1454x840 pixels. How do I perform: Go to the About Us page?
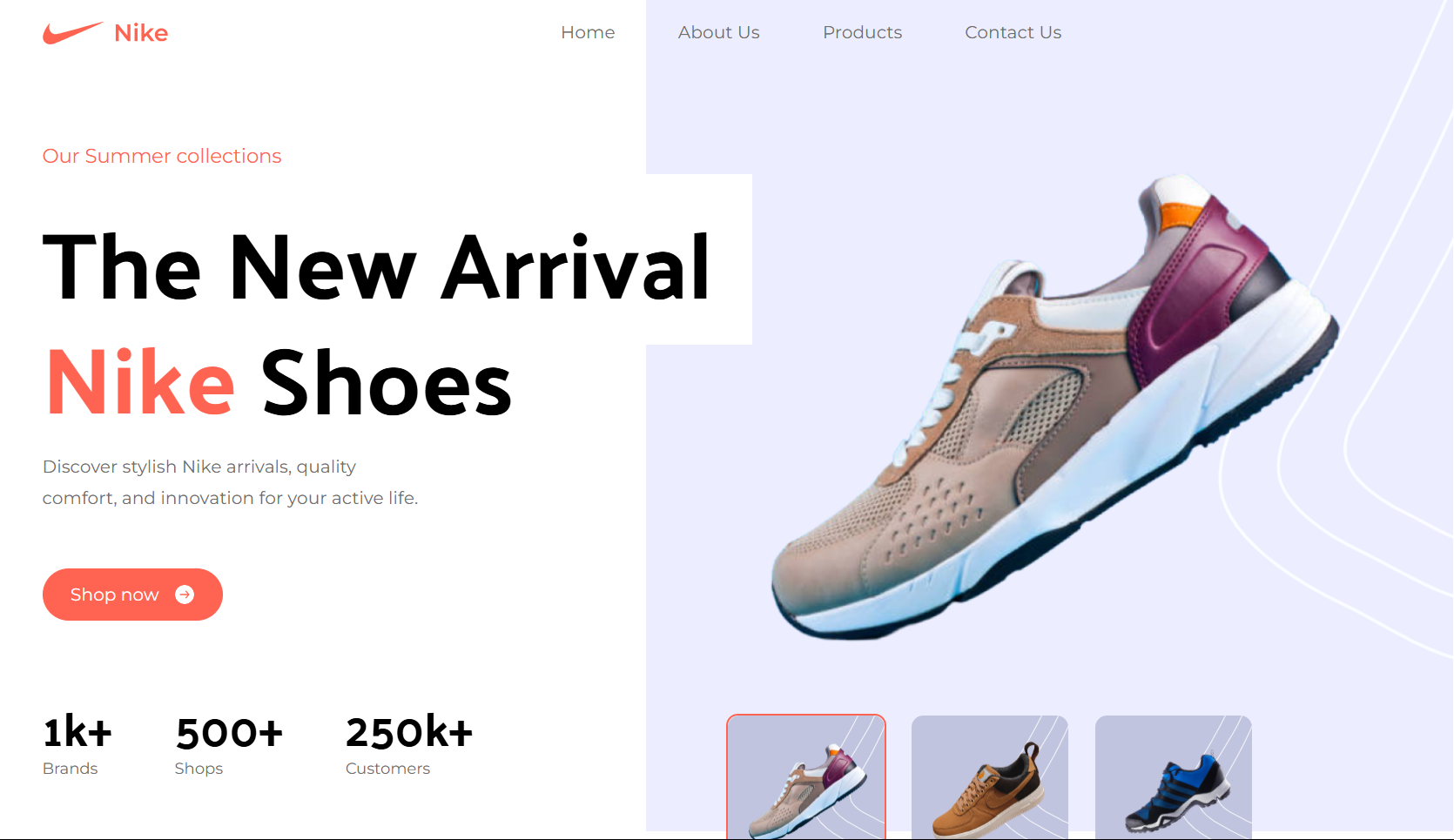(719, 32)
